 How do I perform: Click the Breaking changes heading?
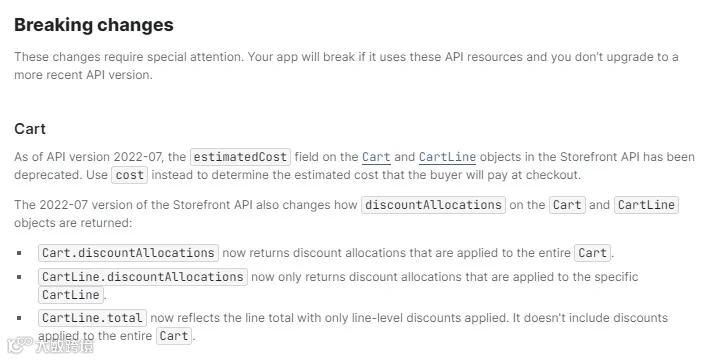pyautogui.click(x=94, y=25)
